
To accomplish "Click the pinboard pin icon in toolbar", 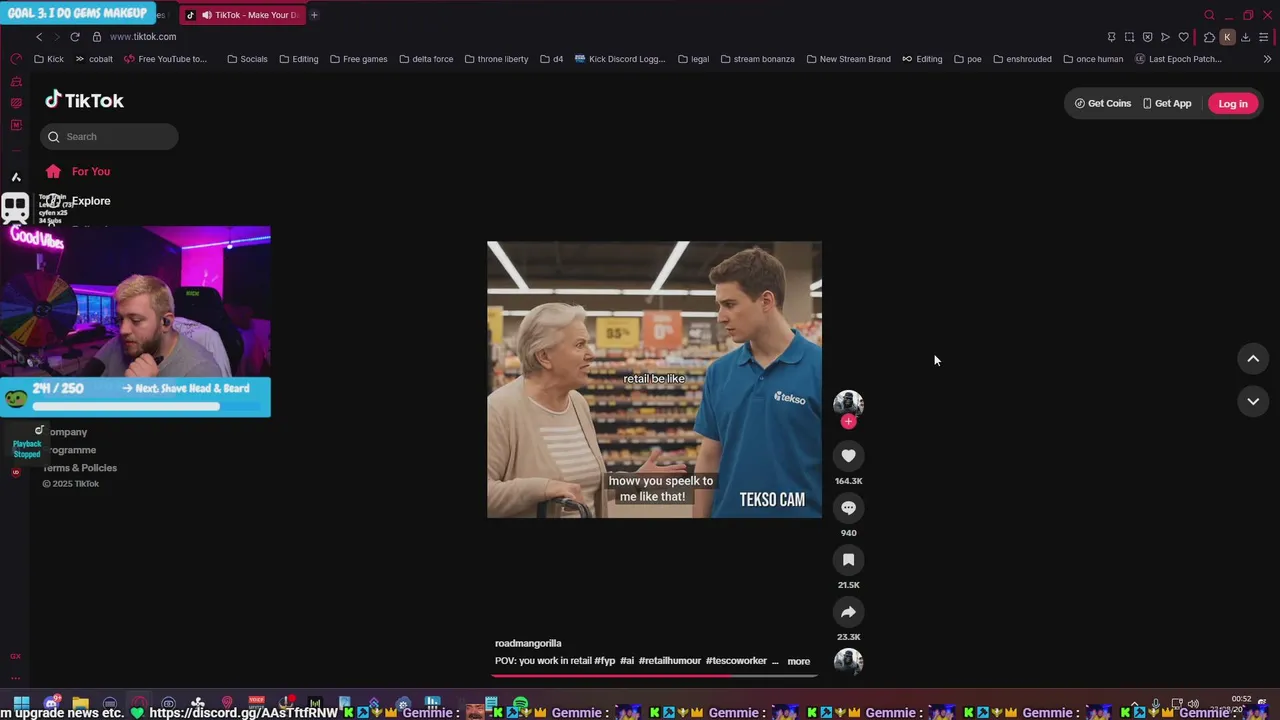I will (1111, 37).
